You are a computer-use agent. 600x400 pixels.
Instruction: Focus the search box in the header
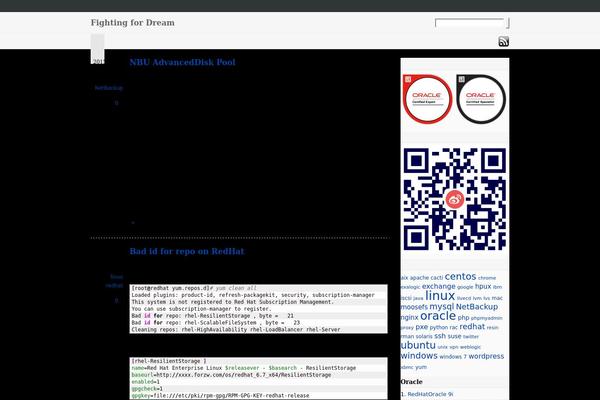point(470,23)
